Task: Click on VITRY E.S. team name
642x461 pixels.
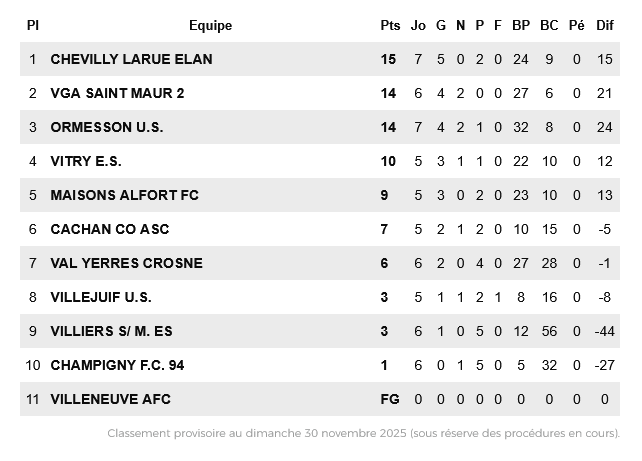Action: point(86,161)
